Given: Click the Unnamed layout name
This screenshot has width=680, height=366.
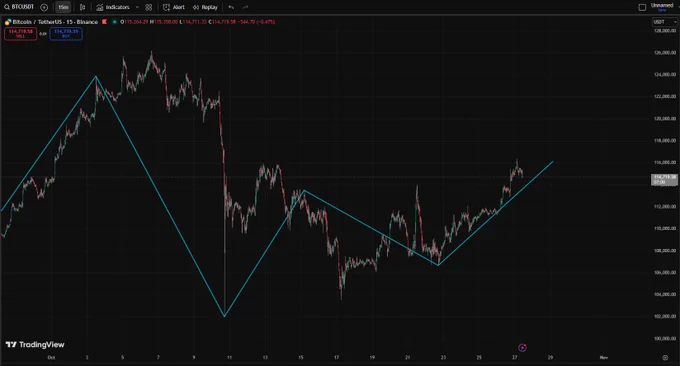Looking at the screenshot, I should click(x=662, y=5).
